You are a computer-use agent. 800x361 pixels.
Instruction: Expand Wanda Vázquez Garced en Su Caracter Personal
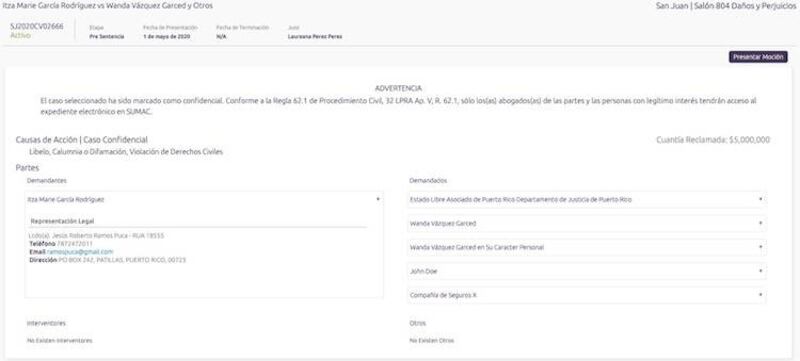(x=587, y=247)
